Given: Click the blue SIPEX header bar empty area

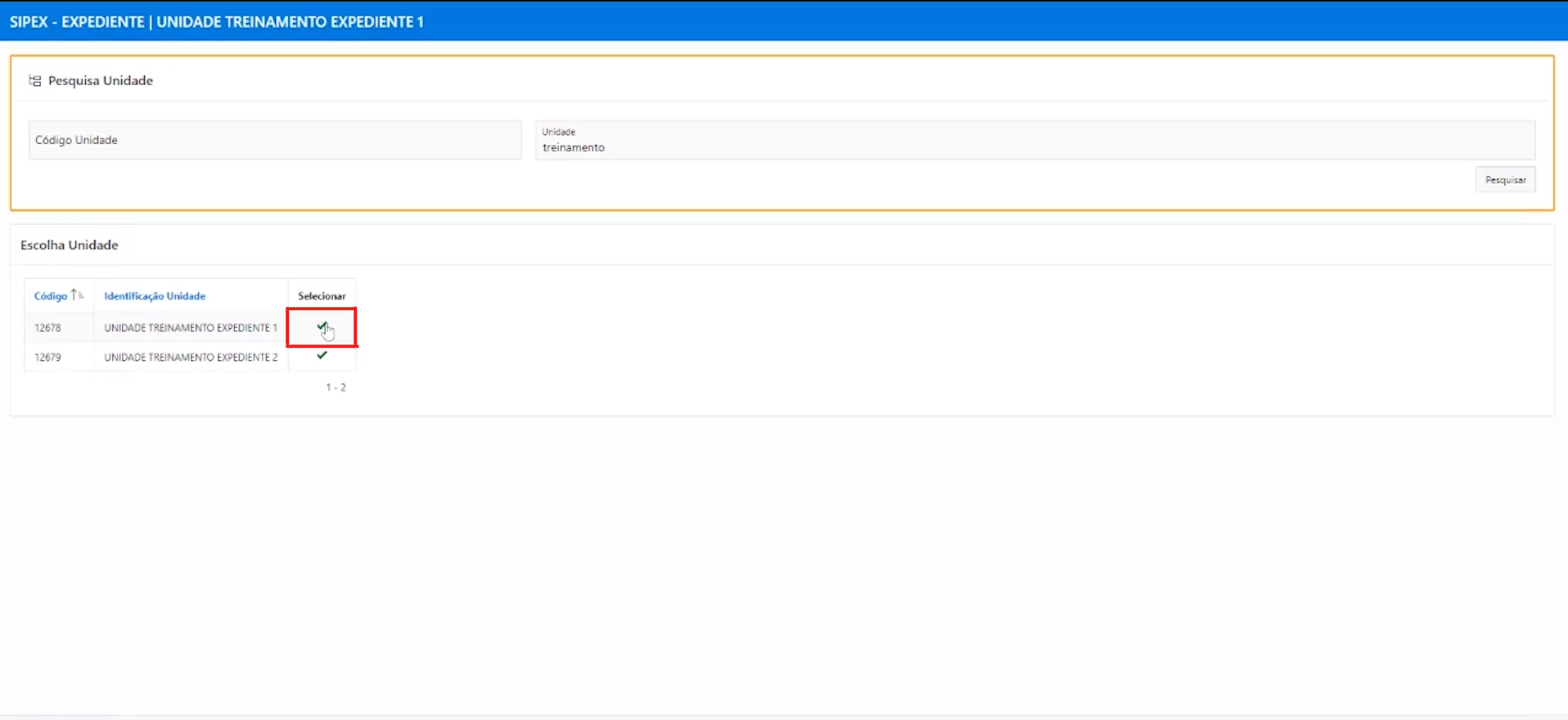Looking at the screenshot, I should (982, 22).
